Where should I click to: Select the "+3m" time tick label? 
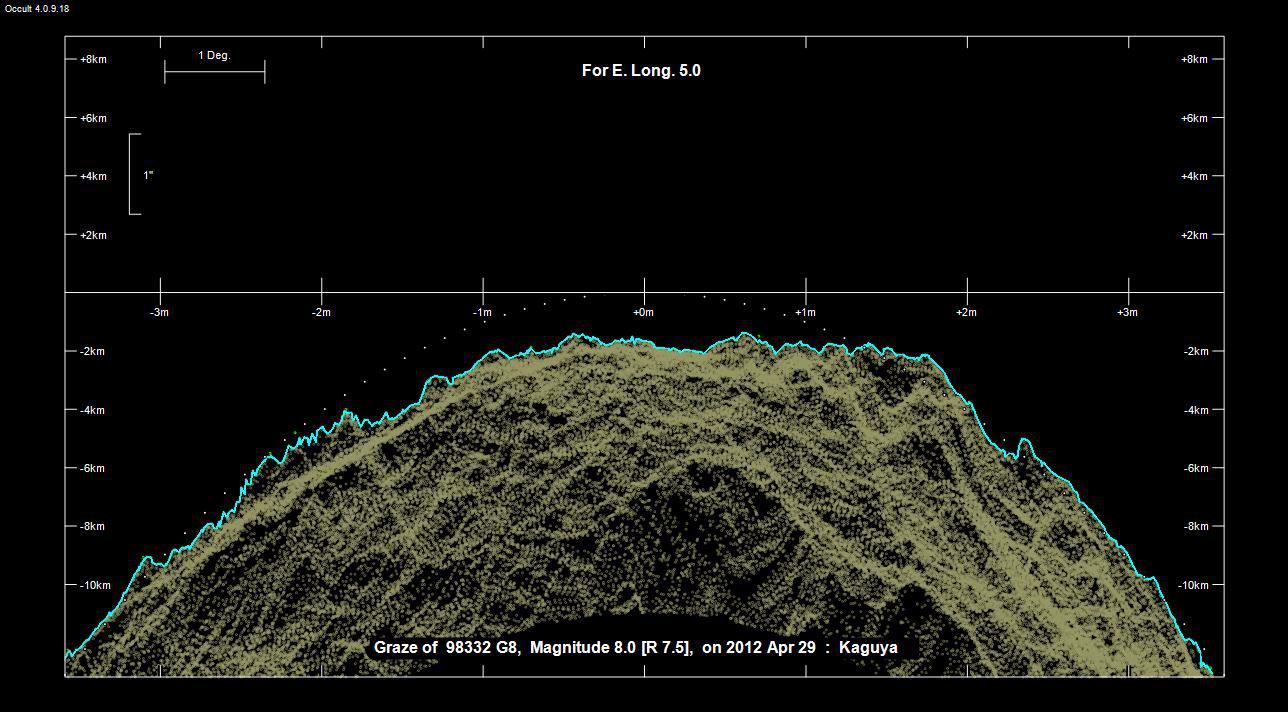1128,312
